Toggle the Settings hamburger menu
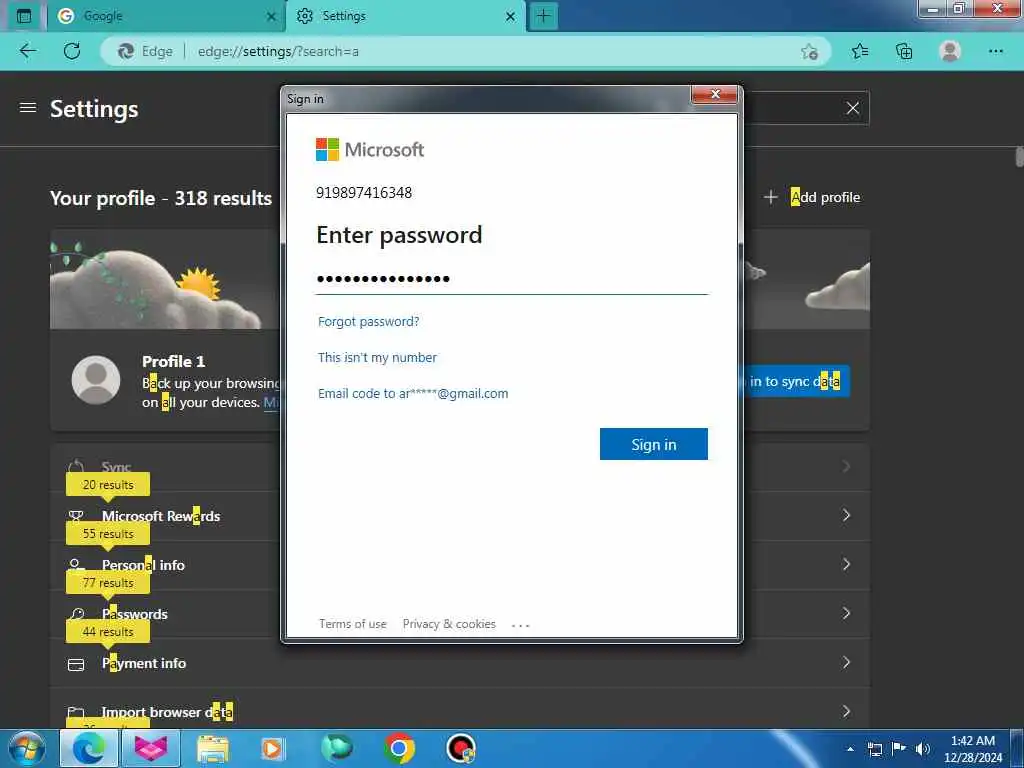The height and width of the screenshot is (768, 1024). pyautogui.click(x=27, y=107)
